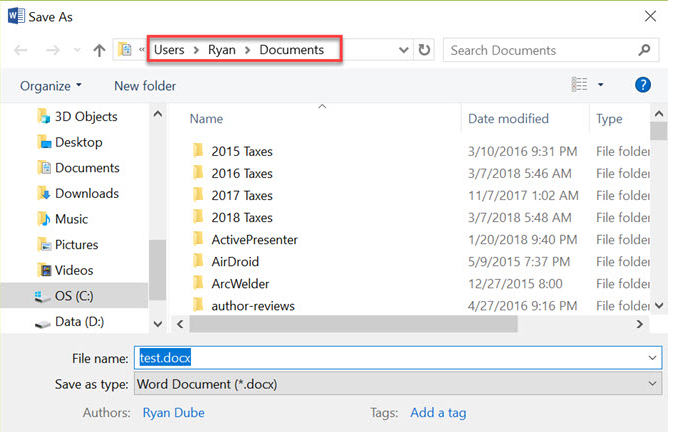Select 3D Objects in navigation pane
Image resolution: width=673 pixels, height=433 pixels.
coord(85,116)
